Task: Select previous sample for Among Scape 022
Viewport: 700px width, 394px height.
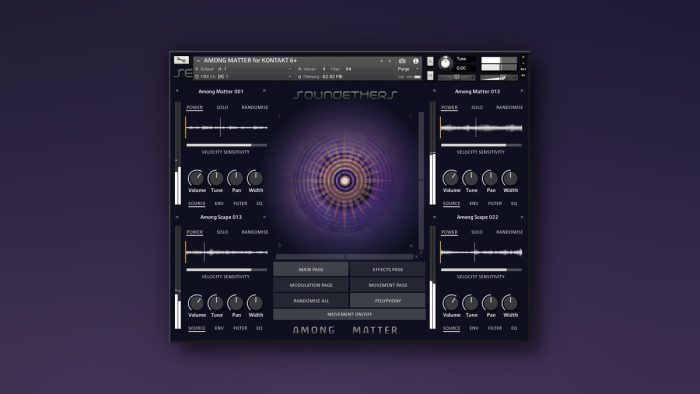Action: point(434,217)
